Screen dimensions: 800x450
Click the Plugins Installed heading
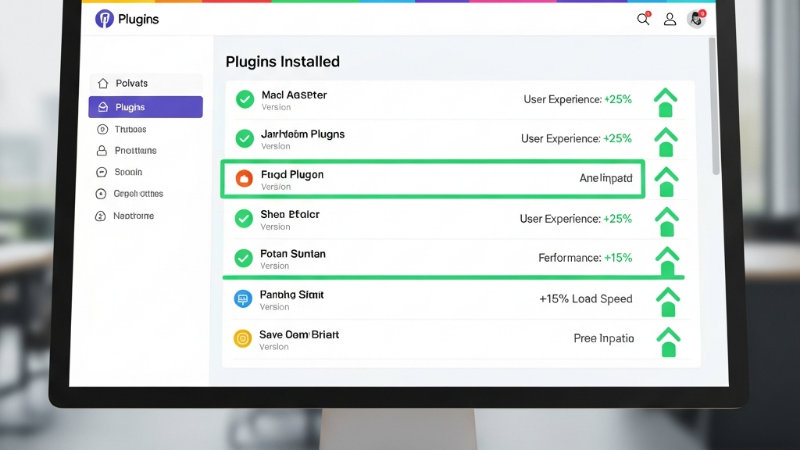(x=283, y=62)
